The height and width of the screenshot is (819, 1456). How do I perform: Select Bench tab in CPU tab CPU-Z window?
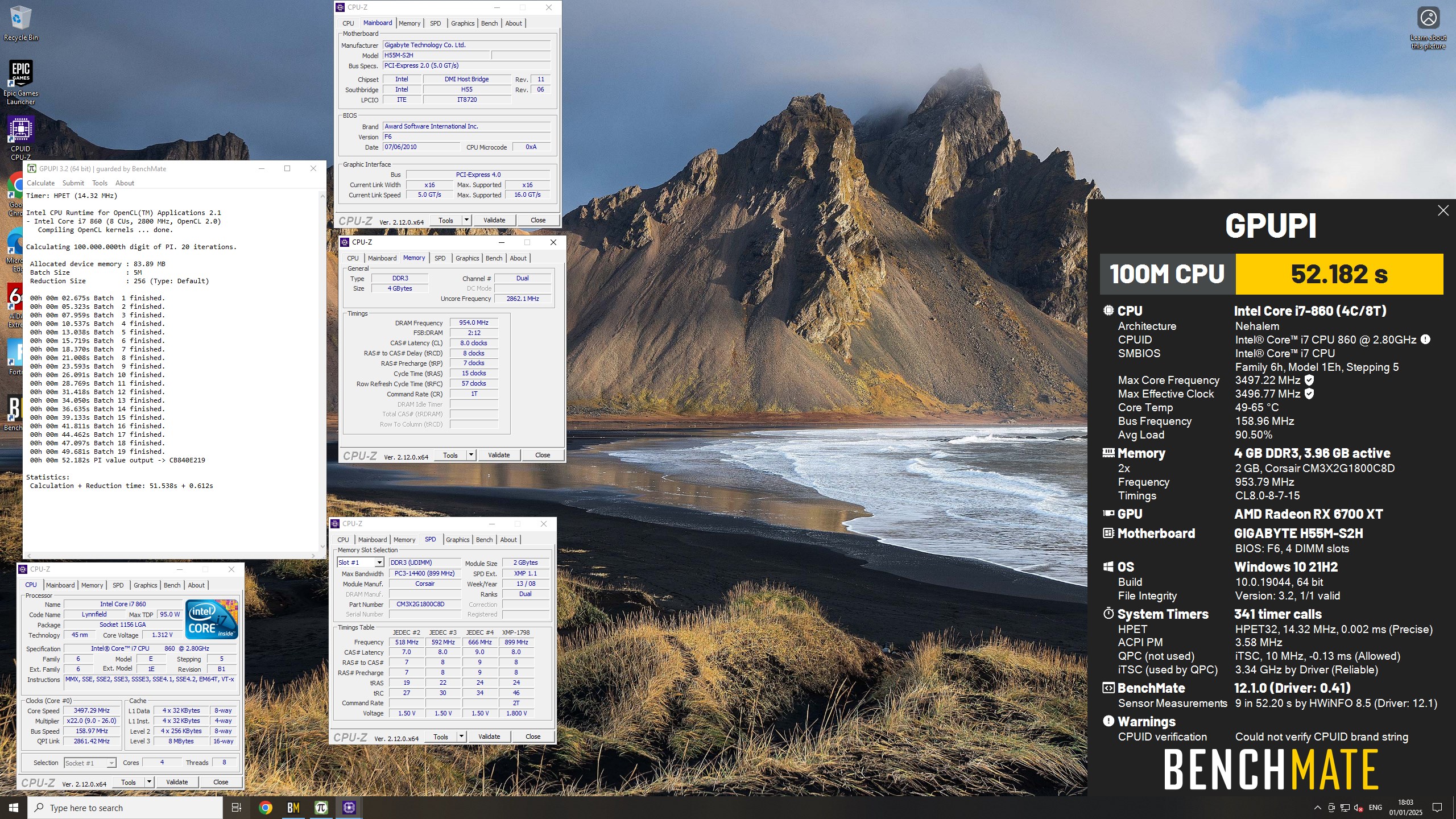pyautogui.click(x=172, y=585)
